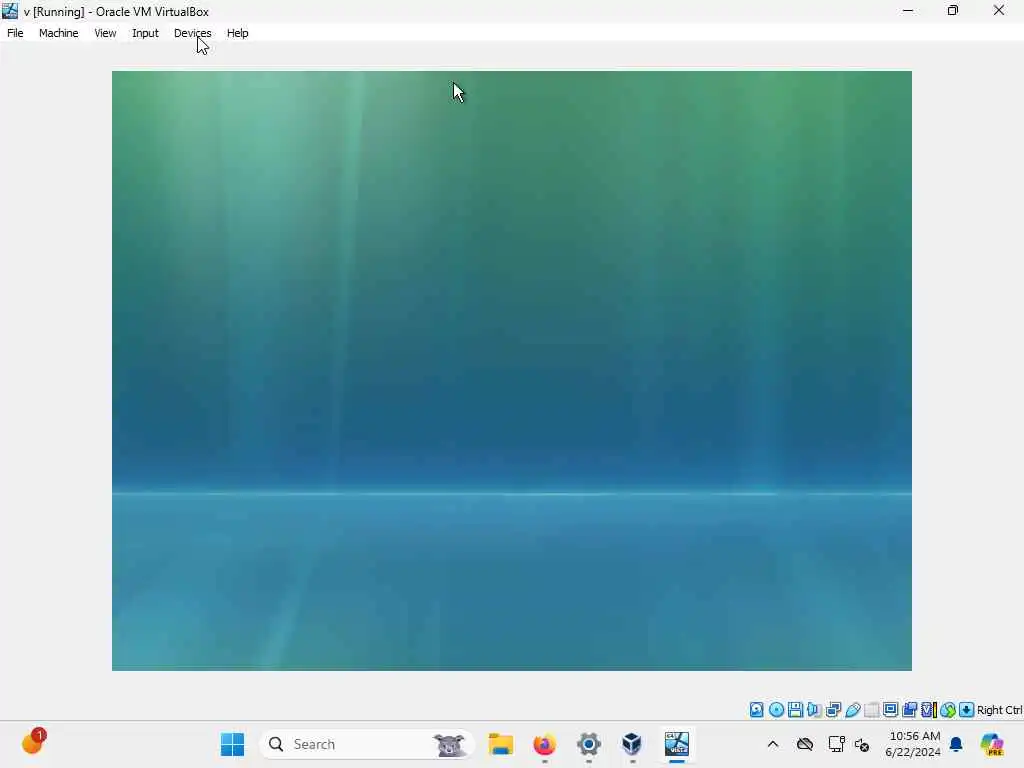Open the View menu
This screenshot has width=1024, height=768.
(105, 33)
